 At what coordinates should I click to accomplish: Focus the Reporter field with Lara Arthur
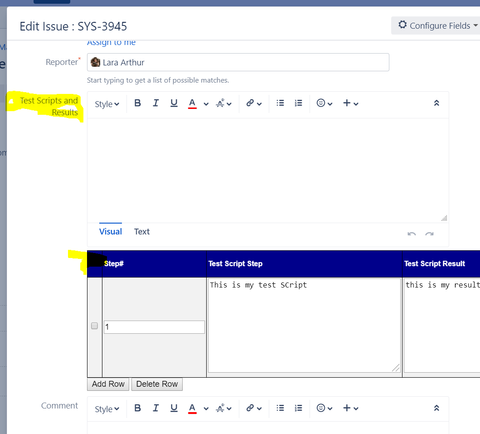coord(238,62)
